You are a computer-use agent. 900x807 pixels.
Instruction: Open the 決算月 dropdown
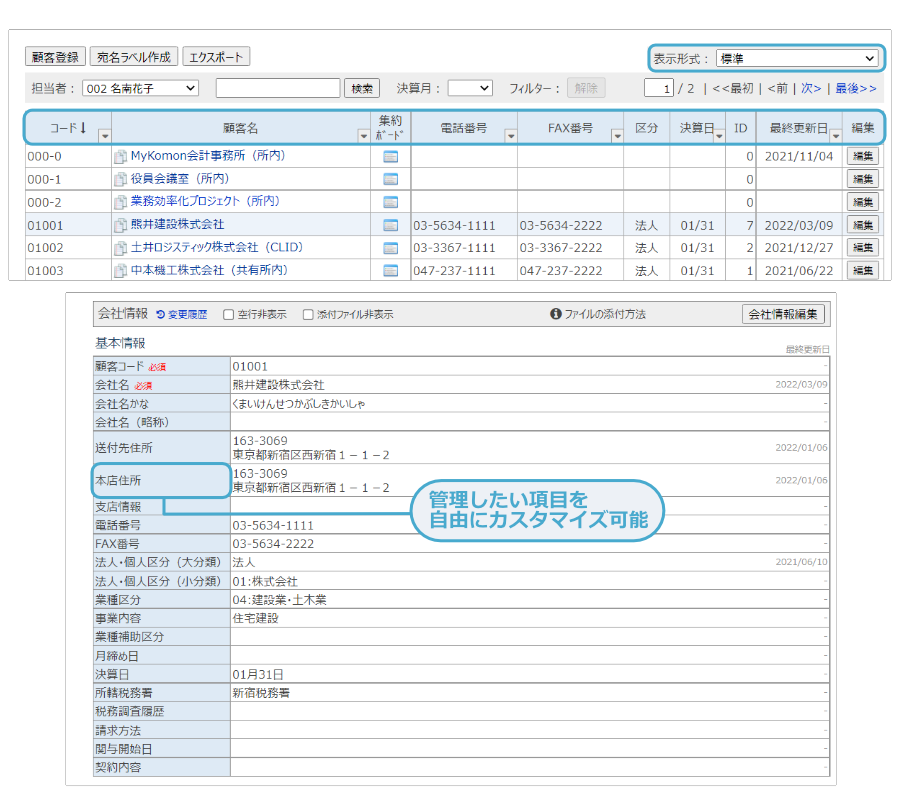tap(469, 88)
